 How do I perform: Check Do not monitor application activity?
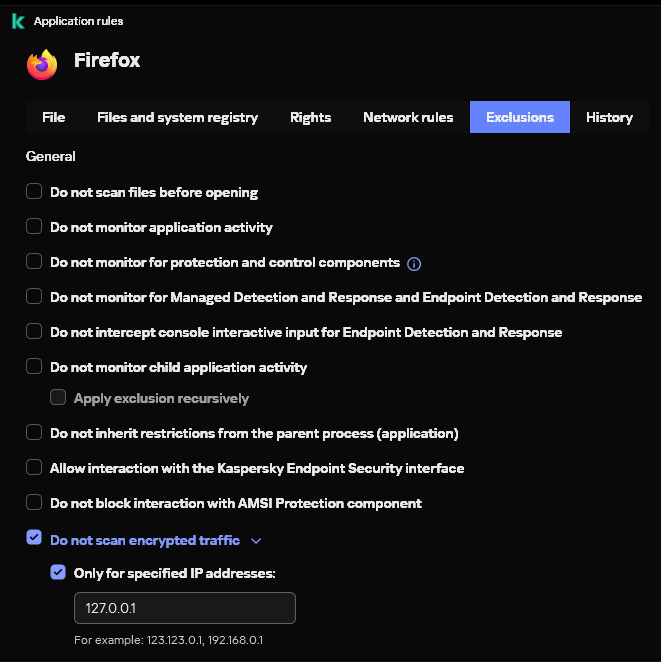click(x=34, y=227)
